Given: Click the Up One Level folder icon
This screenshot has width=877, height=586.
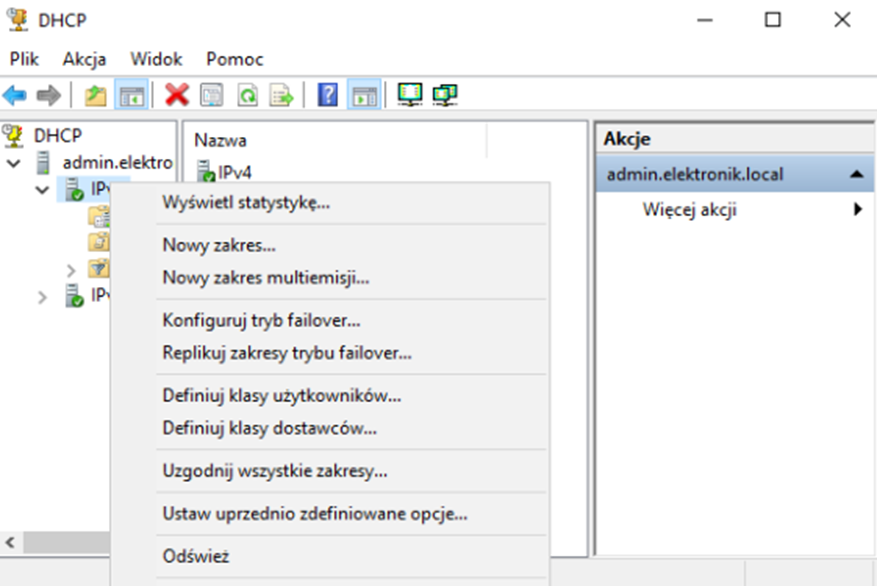Looking at the screenshot, I should pos(95,95).
